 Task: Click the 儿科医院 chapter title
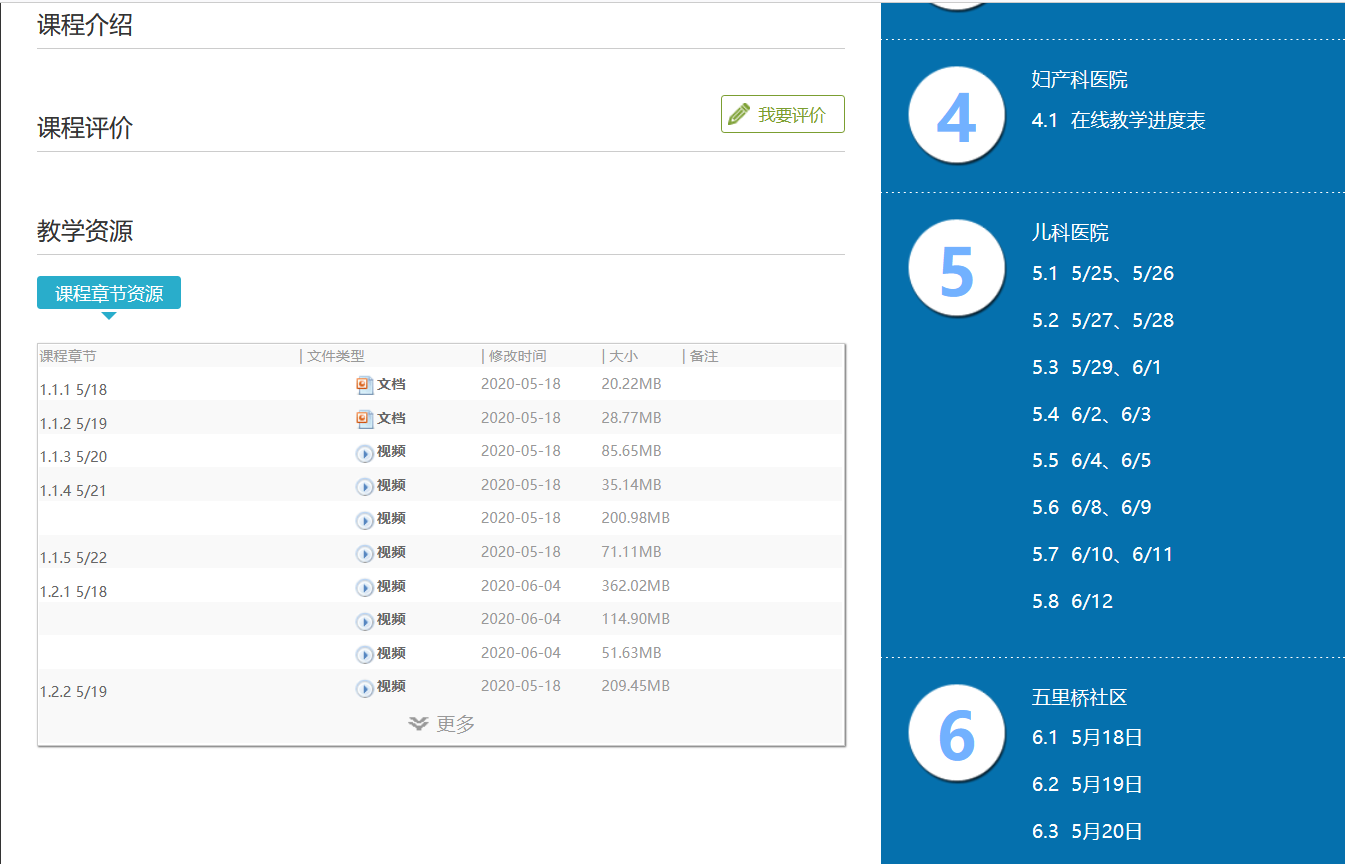[1070, 233]
